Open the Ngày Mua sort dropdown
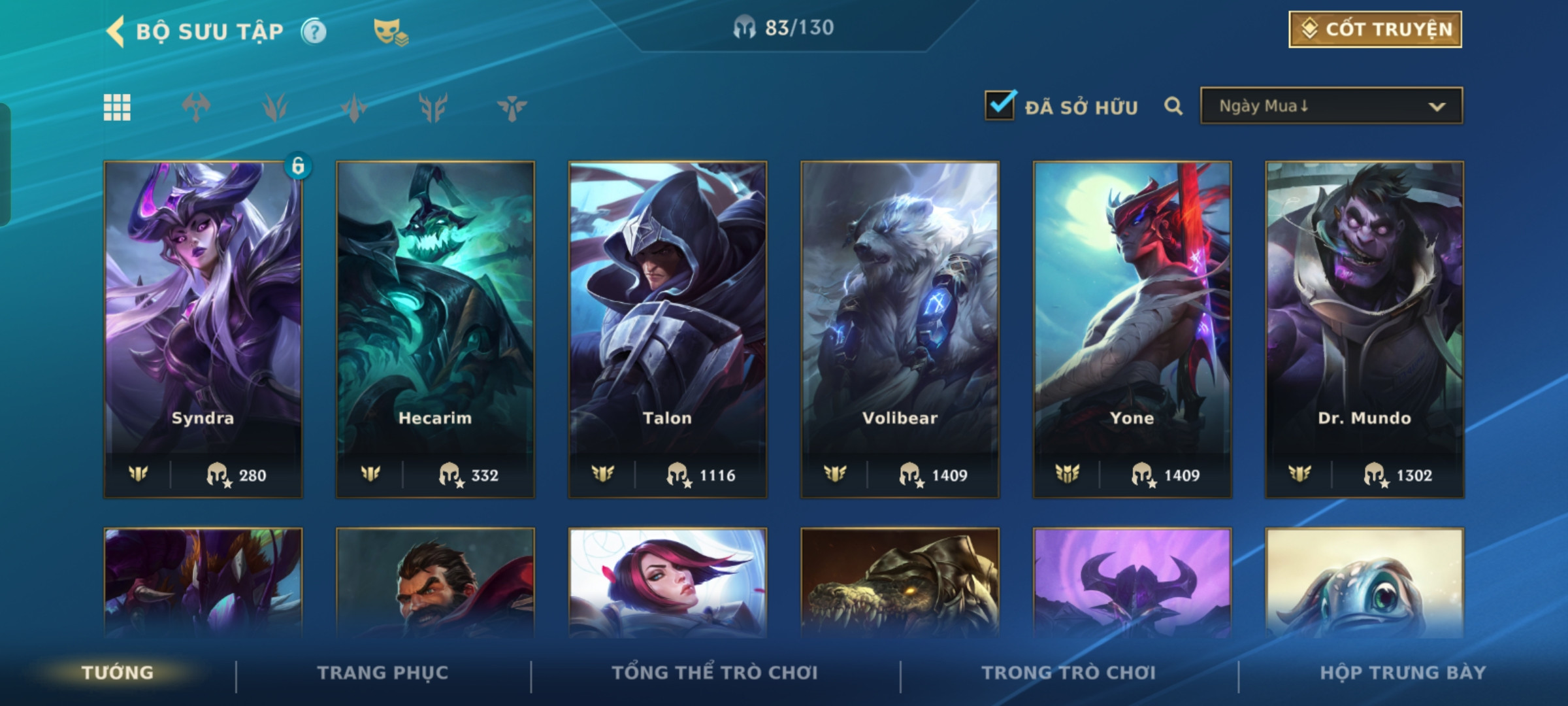 (x=1331, y=106)
